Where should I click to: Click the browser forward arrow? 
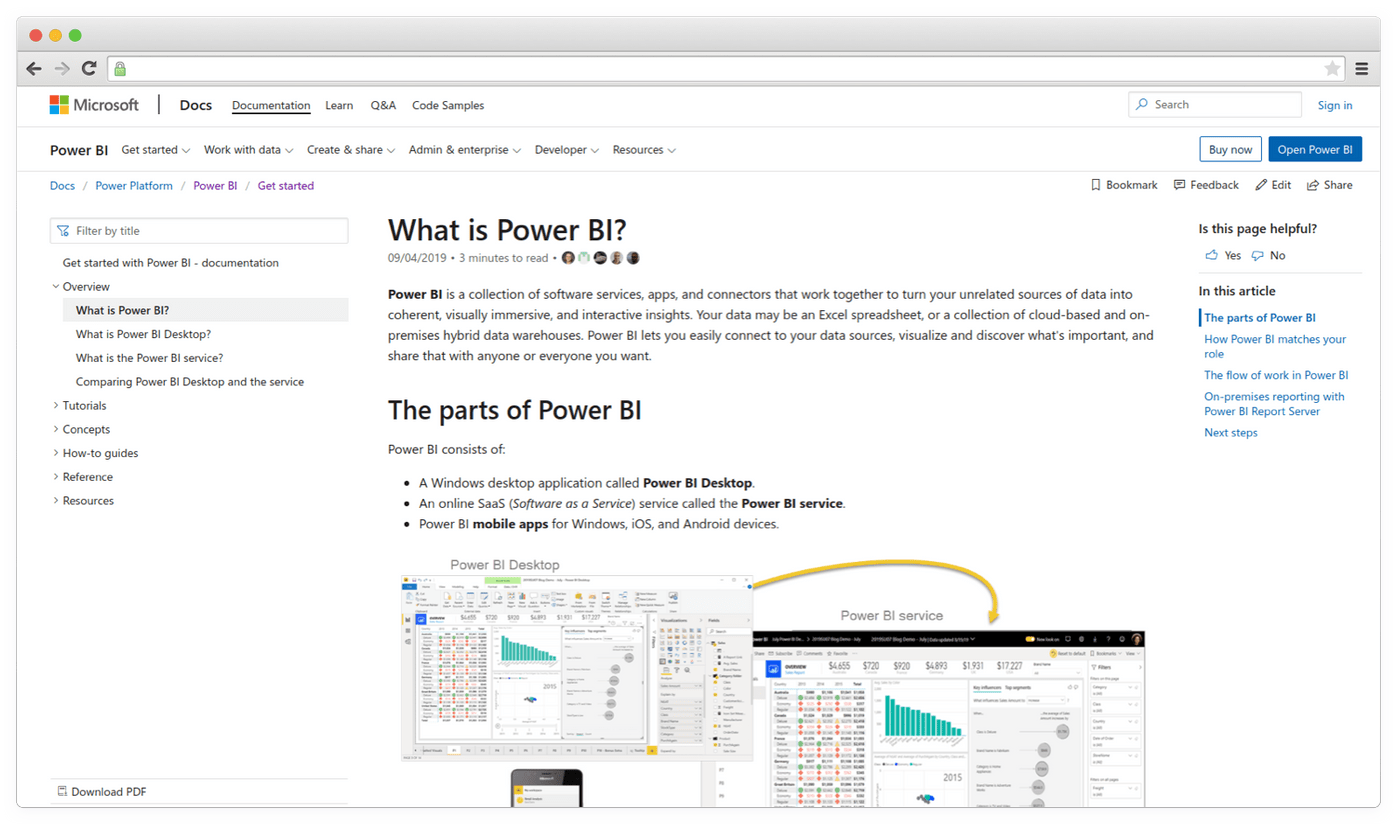[x=62, y=69]
